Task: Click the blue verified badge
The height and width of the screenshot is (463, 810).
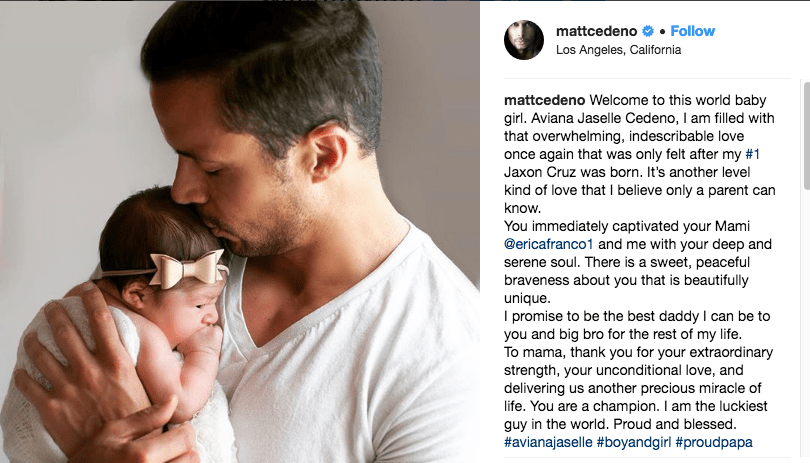Action: tap(648, 32)
